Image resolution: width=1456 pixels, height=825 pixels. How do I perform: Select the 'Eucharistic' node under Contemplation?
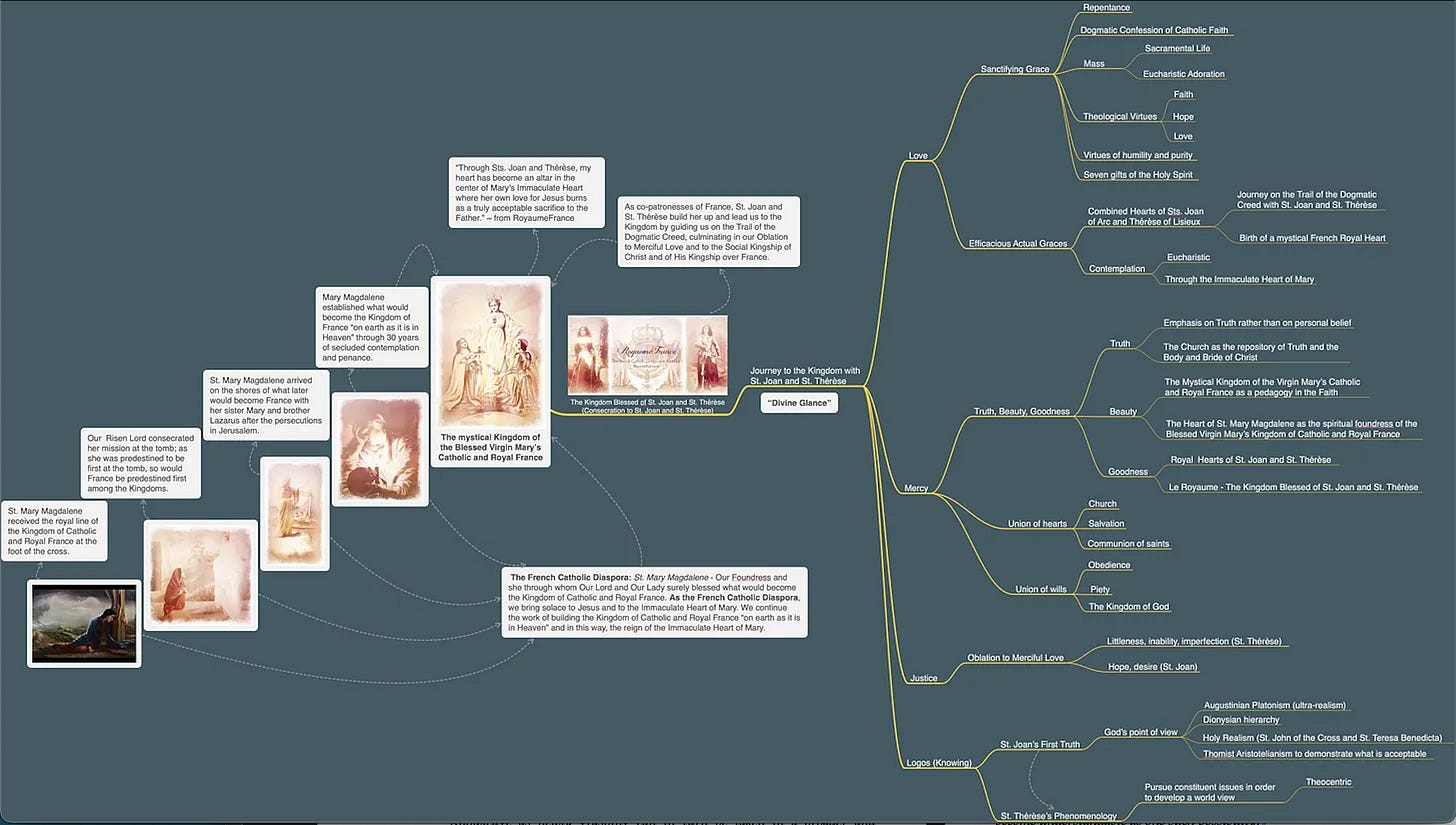click(x=1188, y=257)
